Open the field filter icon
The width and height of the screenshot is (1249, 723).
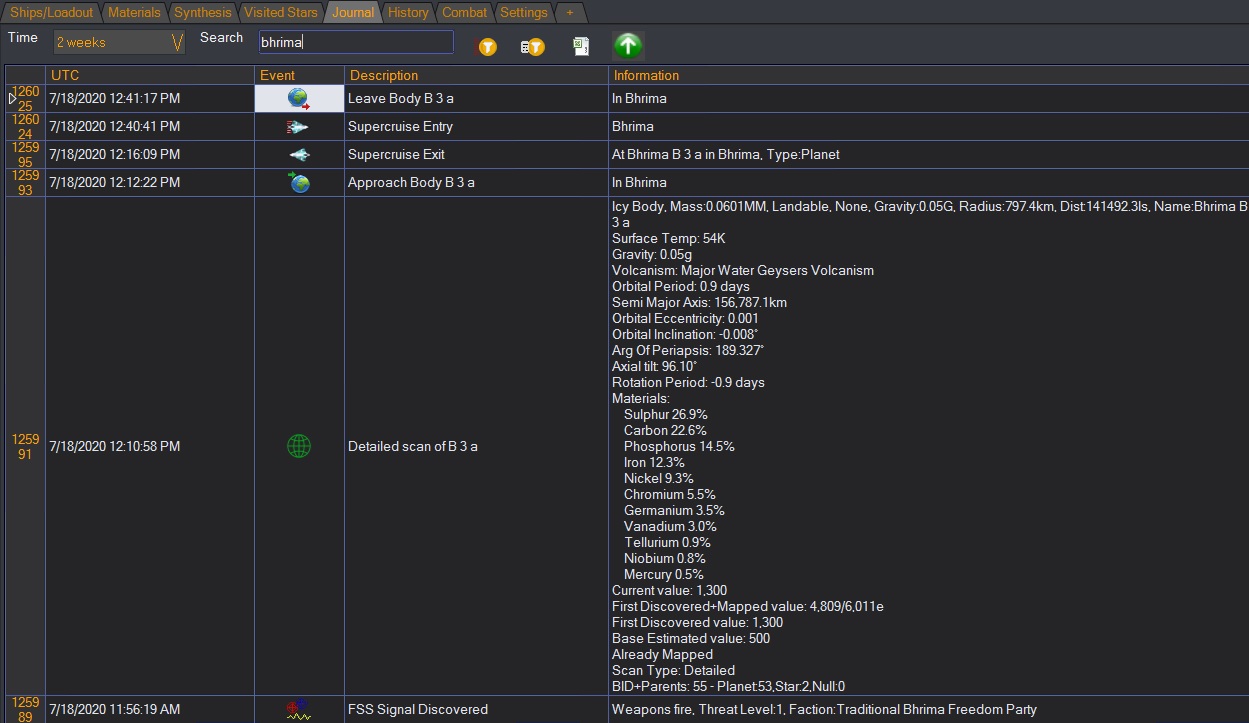(532, 46)
